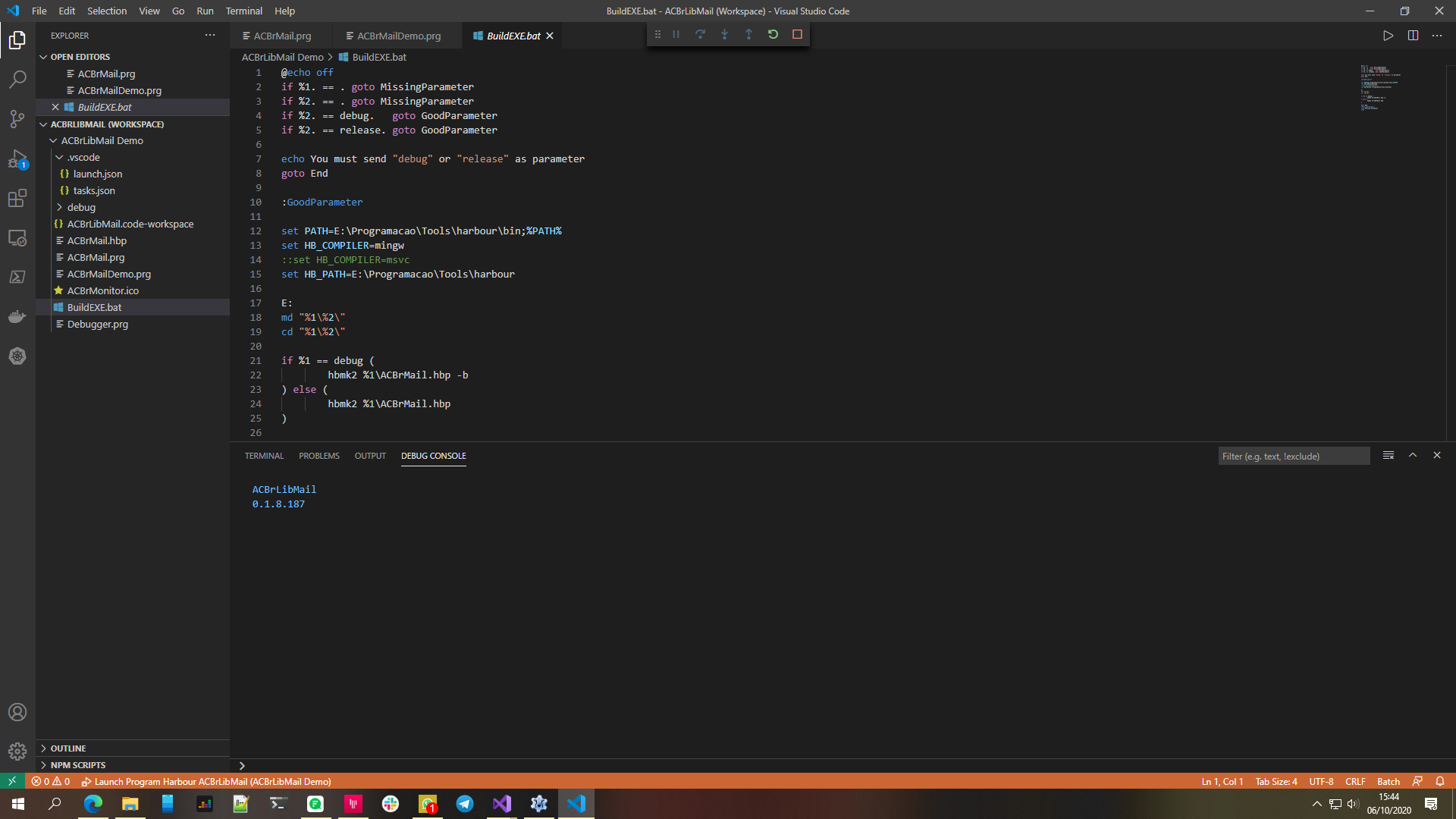Maximize the bottom panel size
This screenshot has width=1456, height=819.
(x=1413, y=456)
